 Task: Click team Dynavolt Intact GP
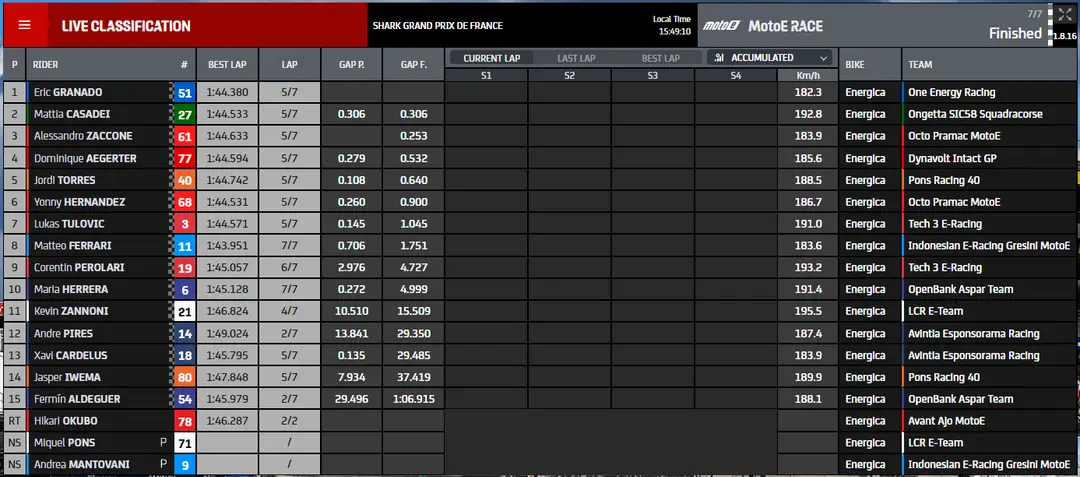point(952,158)
